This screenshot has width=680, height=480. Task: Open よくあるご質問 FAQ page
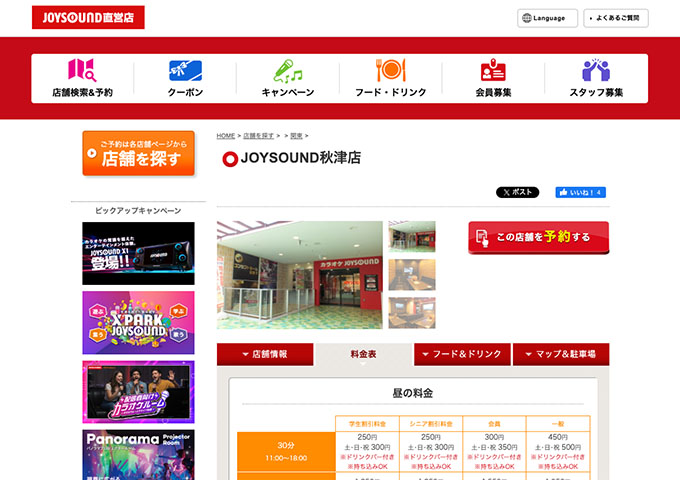(x=616, y=18)
